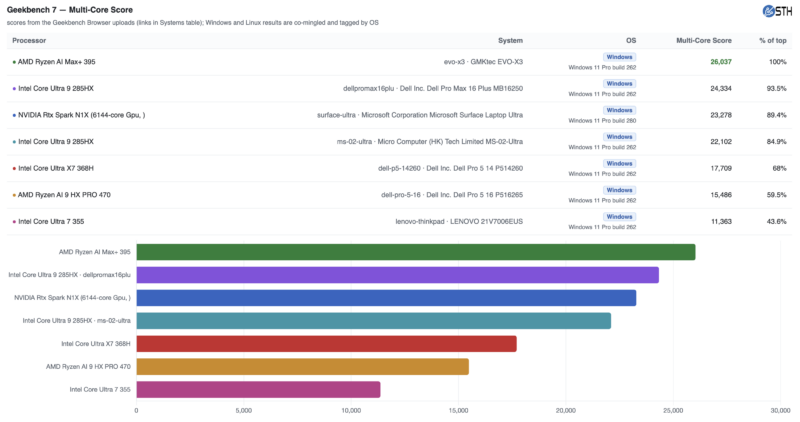Image resolution: width=800 pixels, height=422 pixels.
Task: Click the purple Intel Core Ultra 9 285HX dellpromax16plu bar
Action: click(397, 275)
